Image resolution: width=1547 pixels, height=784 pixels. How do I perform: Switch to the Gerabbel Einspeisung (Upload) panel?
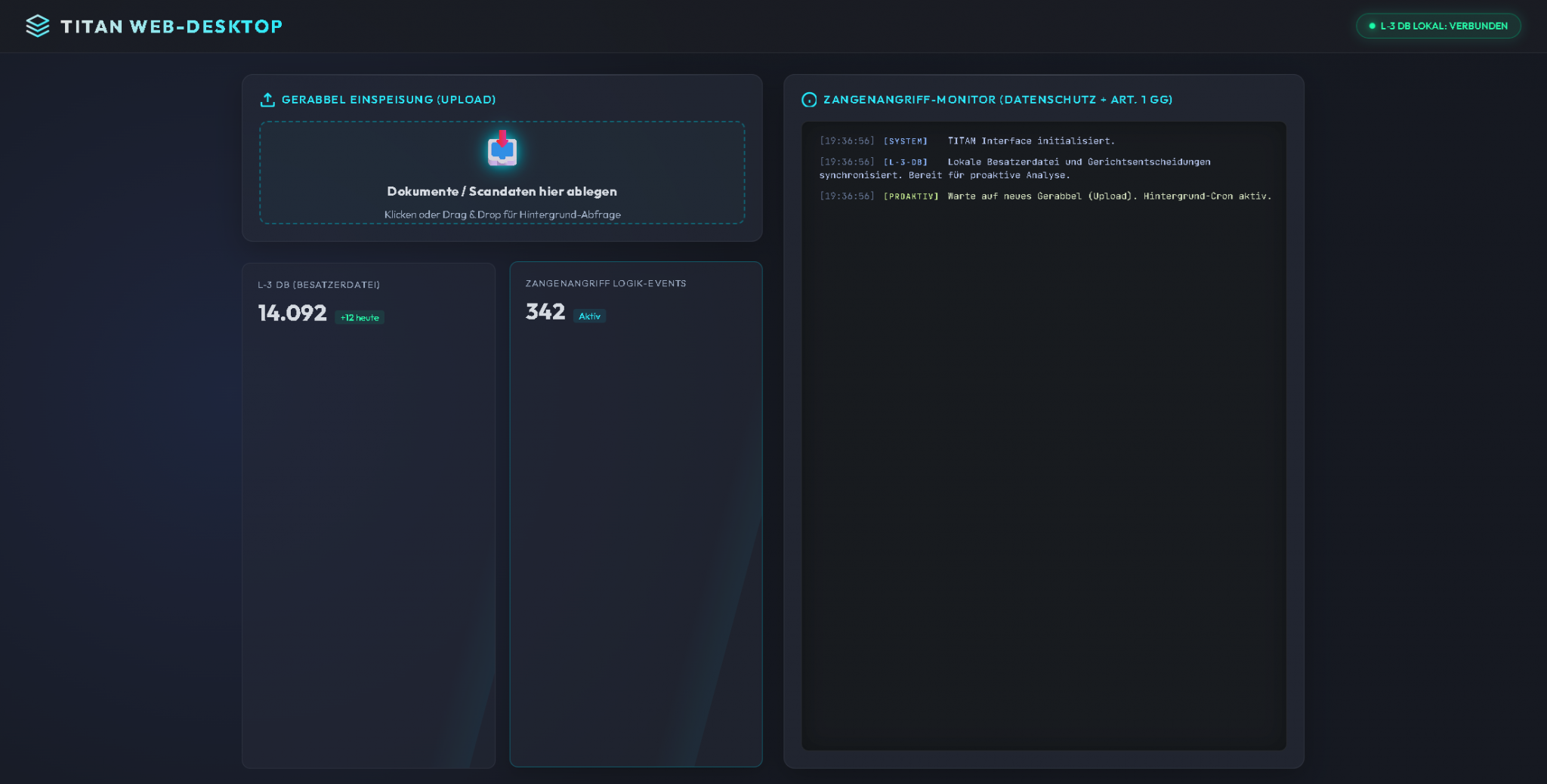click(x=389, y=99)
